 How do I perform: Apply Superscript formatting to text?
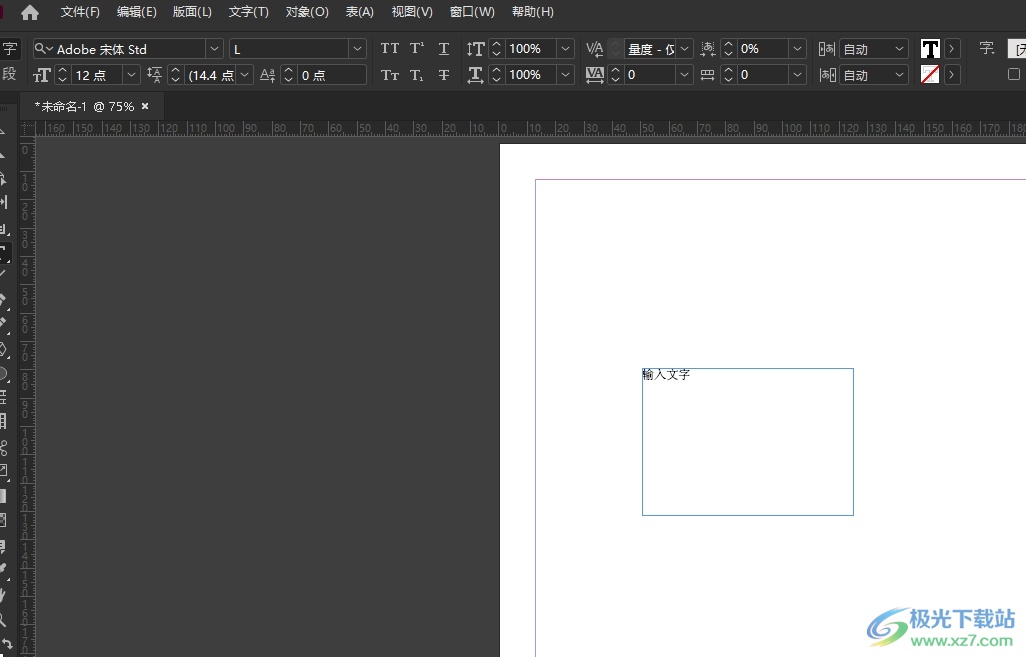tap(417, 49)
